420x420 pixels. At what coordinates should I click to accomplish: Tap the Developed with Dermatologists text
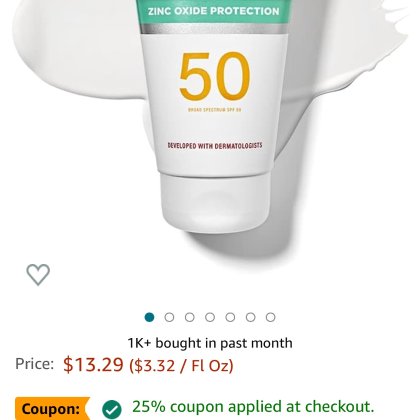pyautogui.click(x=215, y=146)
